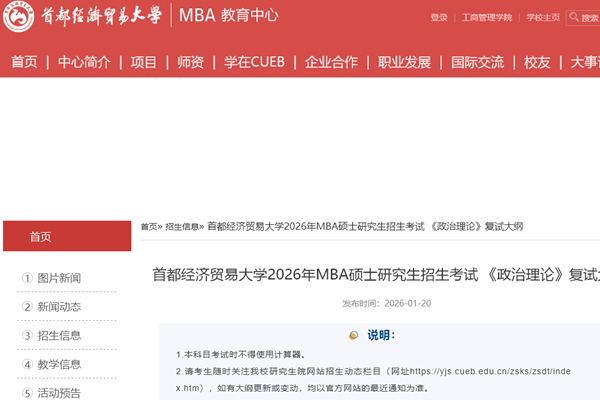Screen dimensions: 600x400
Task: Open 国际交流 navigation item
Action: pos(478,62)
